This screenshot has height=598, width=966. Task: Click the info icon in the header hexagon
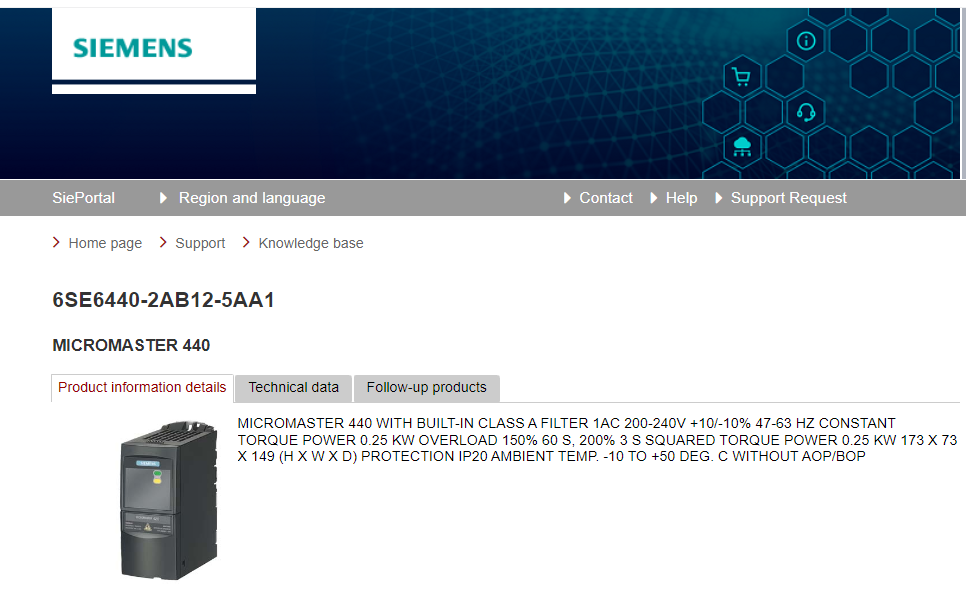pos(806,41)
